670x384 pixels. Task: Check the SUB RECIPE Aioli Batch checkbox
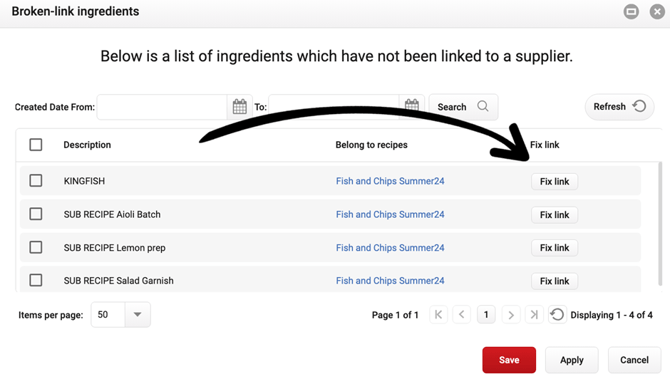[x=36, y=214]
